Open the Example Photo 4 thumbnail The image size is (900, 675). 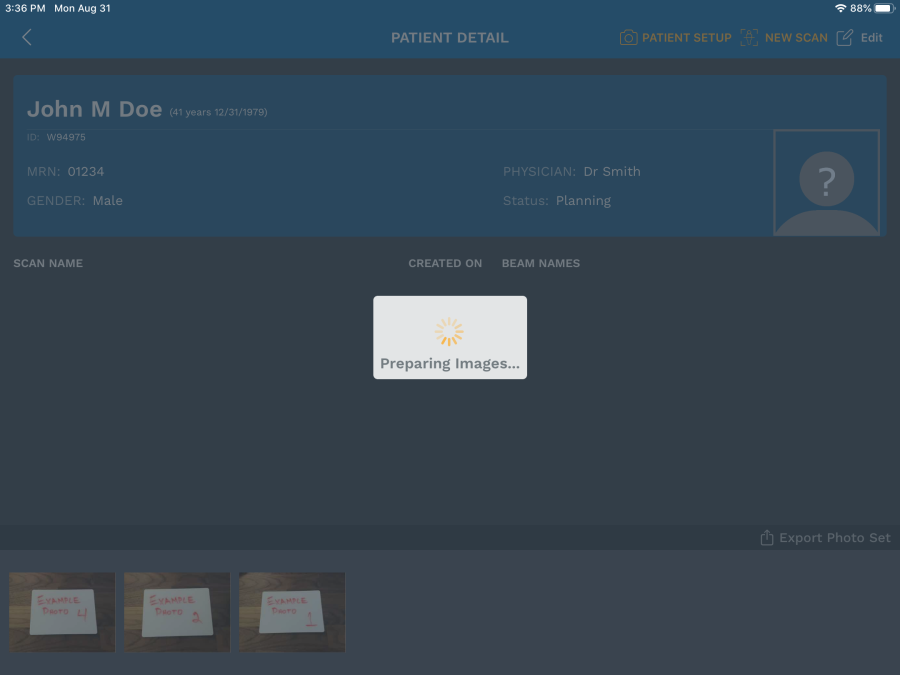coord(62,612)
